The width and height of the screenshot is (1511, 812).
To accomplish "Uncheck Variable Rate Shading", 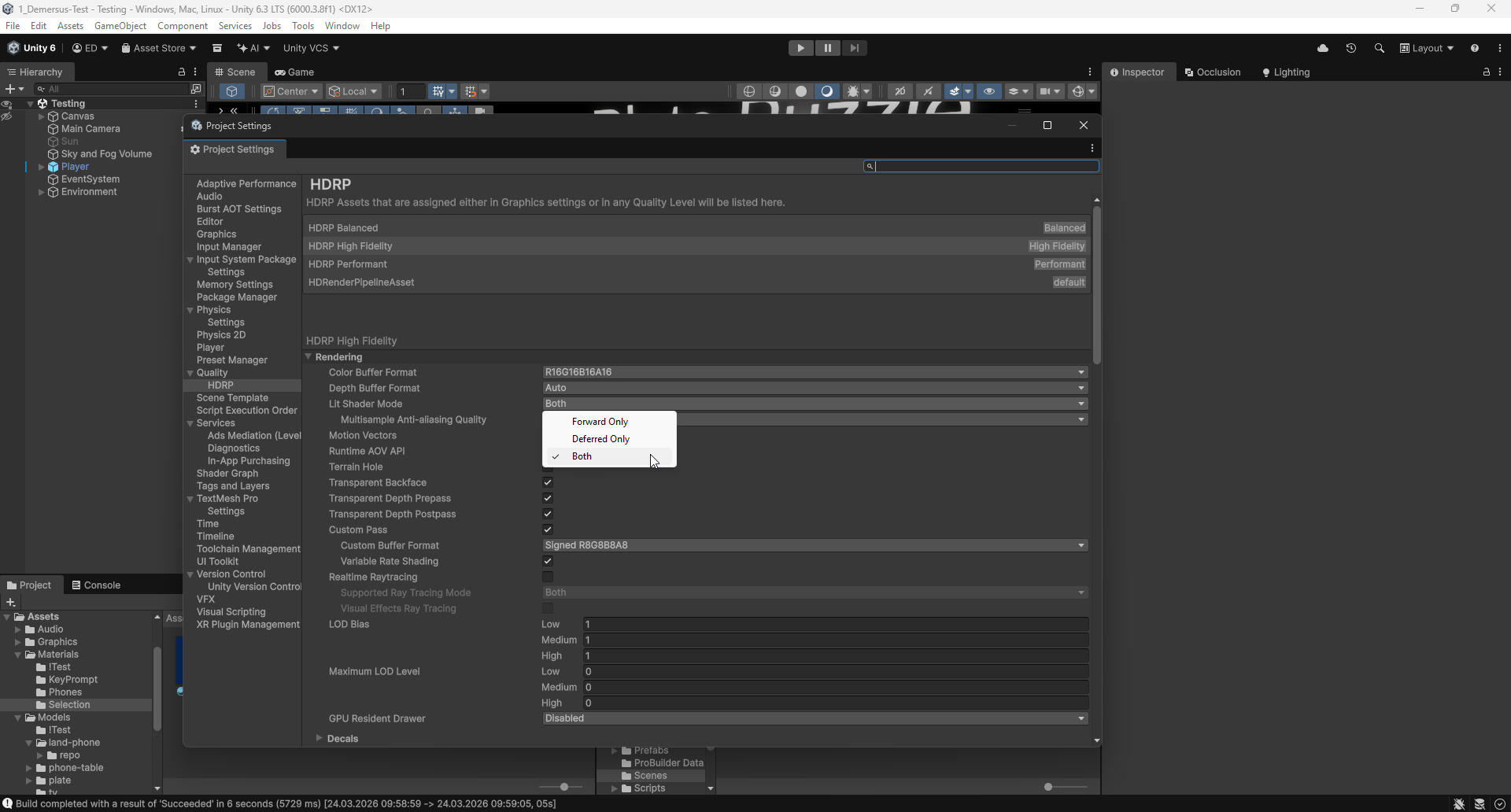I will [548, 561].
